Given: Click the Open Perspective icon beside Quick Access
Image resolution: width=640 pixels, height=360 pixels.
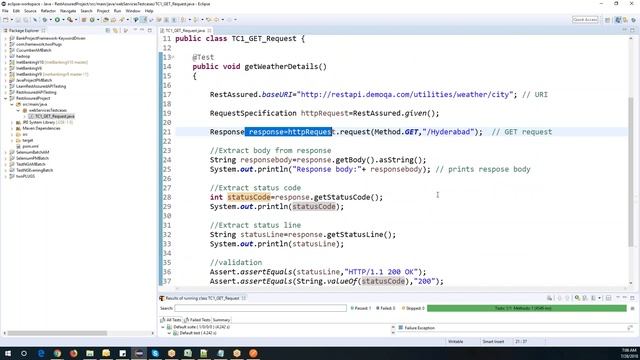Looking at the screenshot, I should click(608, 20).
